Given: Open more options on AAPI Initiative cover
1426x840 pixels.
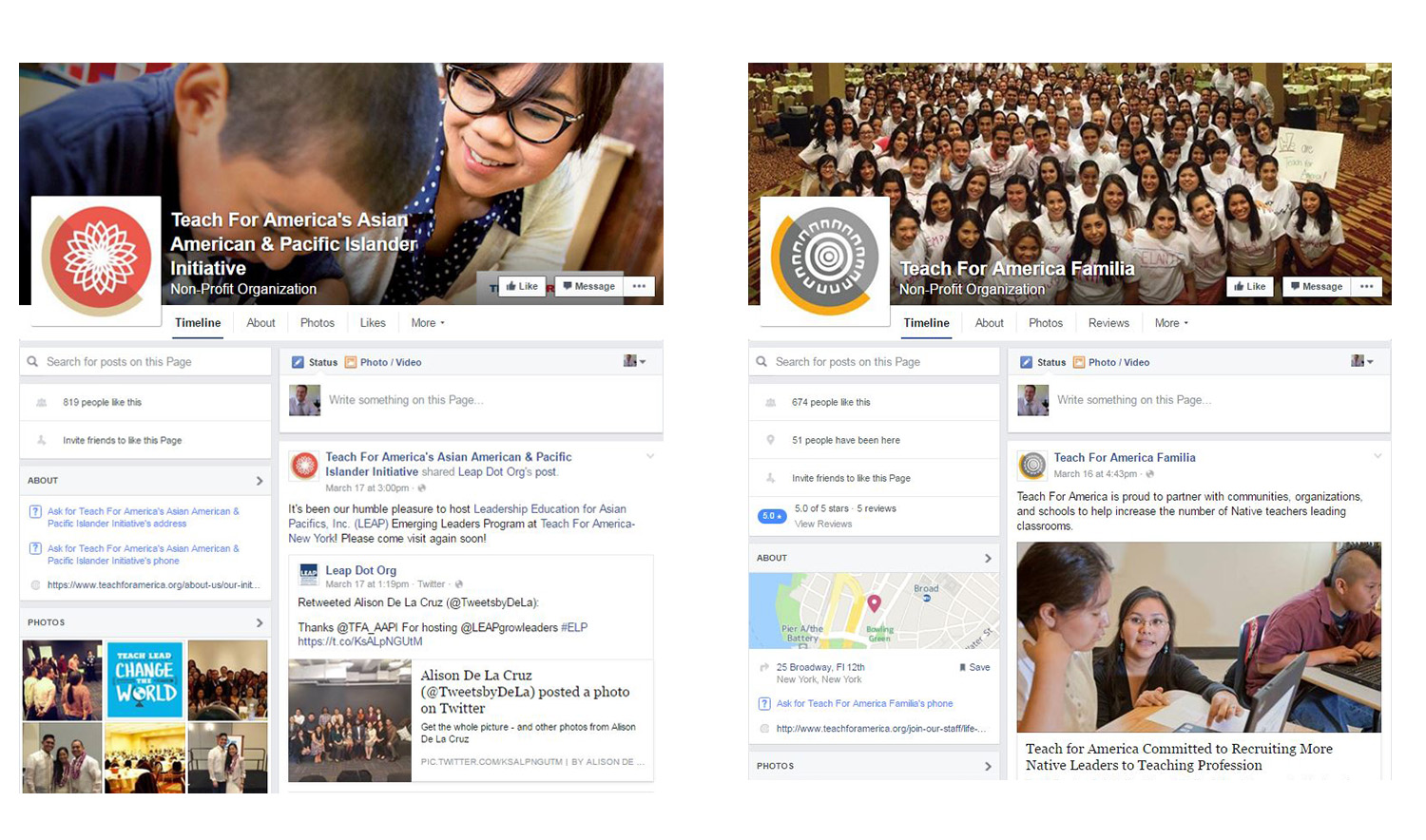Looking at the screenshot, I should pos(639,286).
